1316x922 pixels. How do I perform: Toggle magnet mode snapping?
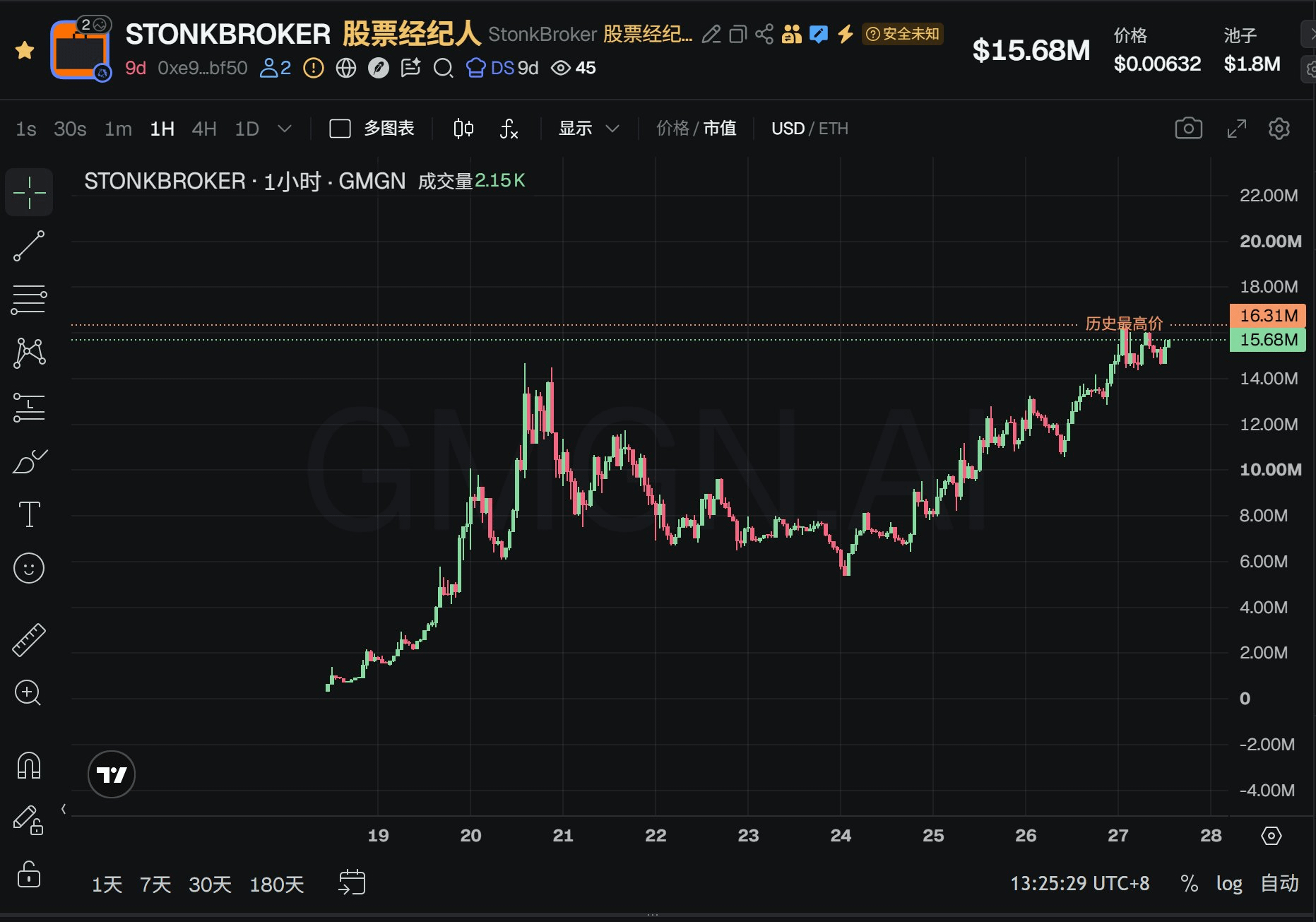pos(29,765)
